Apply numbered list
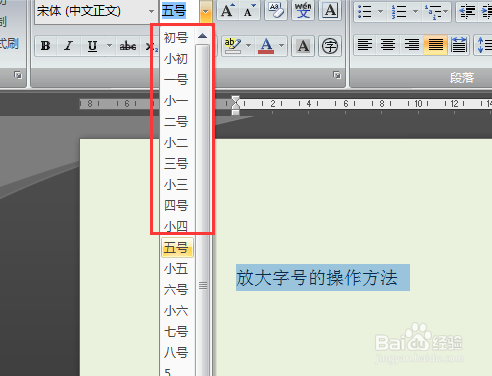This screenshot has width=492, height=376. [399, 12]
